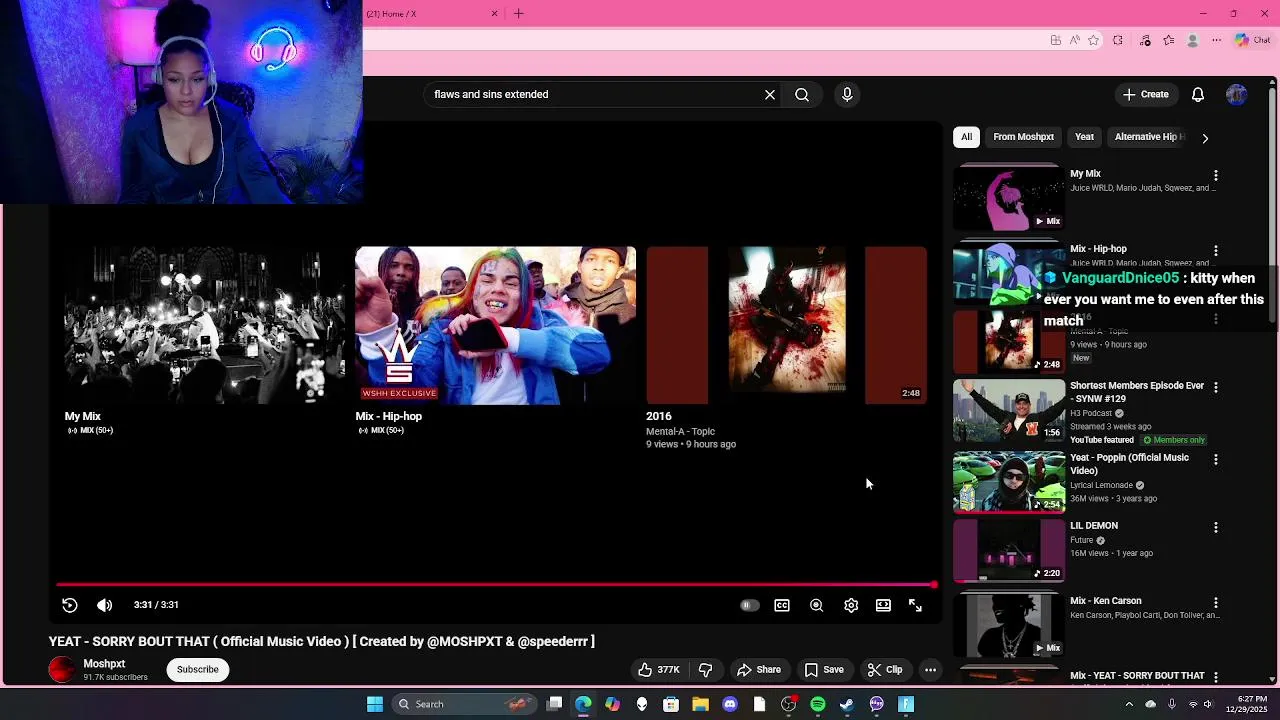The image size is (1280, 720).
Task: Open the read aloud toolbar icon
Action: click(x=1074, y=40)
